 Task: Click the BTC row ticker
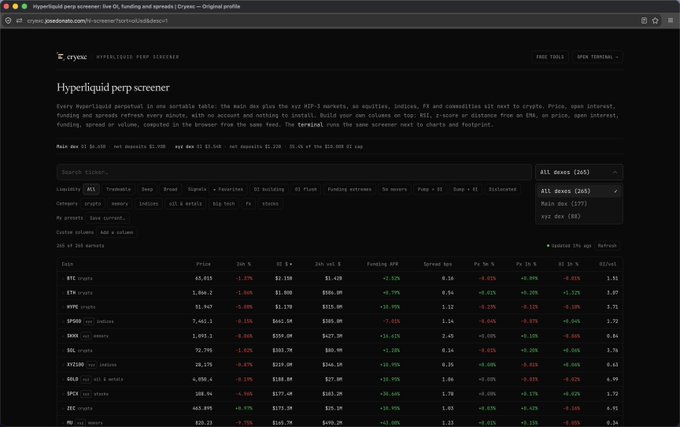(71, 278)
